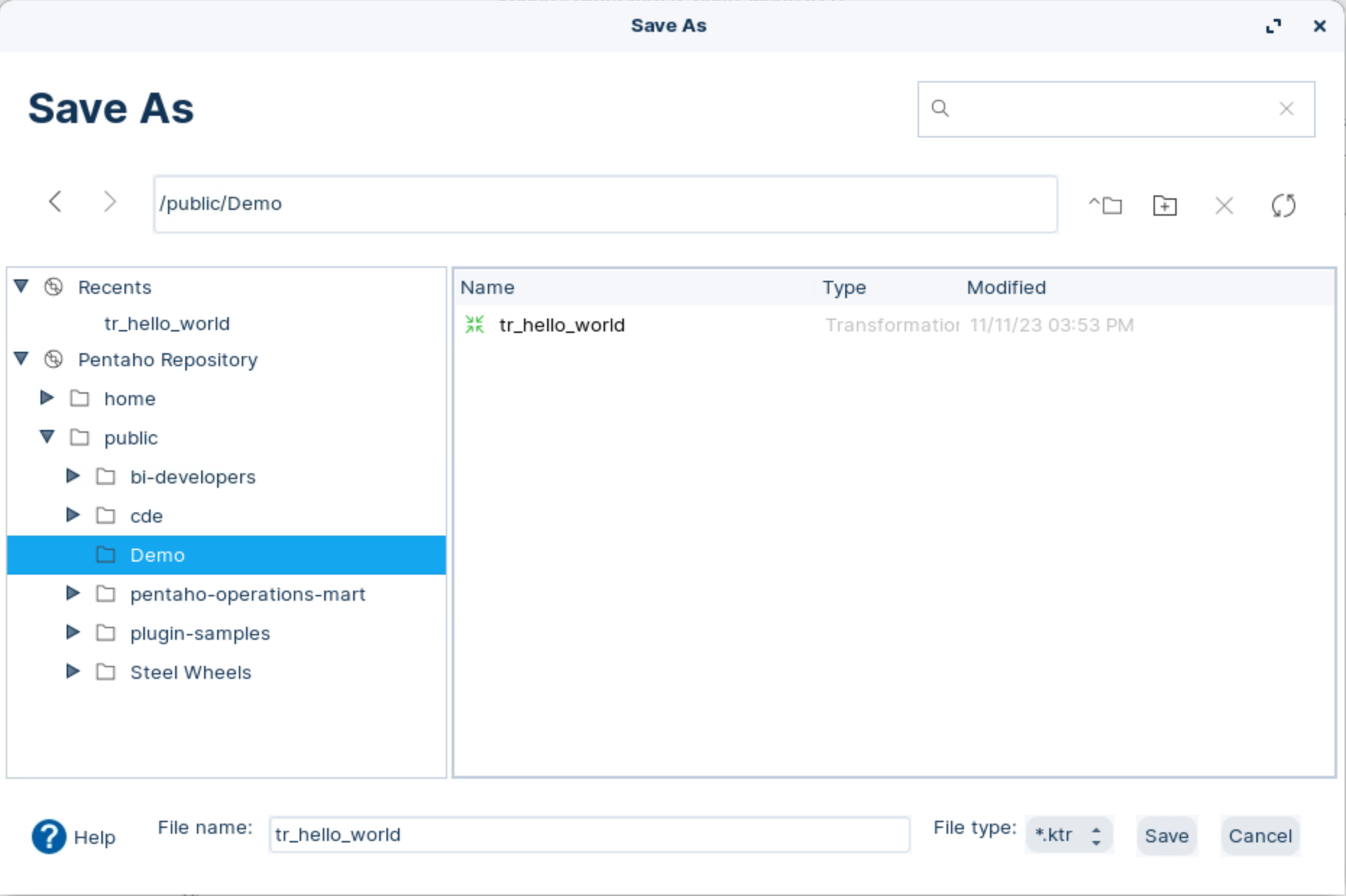Go forward with the right arrow
Image resolution: width=1346 pixels, height=896 pixels.
pyautogui.click(x=109, y=201)
